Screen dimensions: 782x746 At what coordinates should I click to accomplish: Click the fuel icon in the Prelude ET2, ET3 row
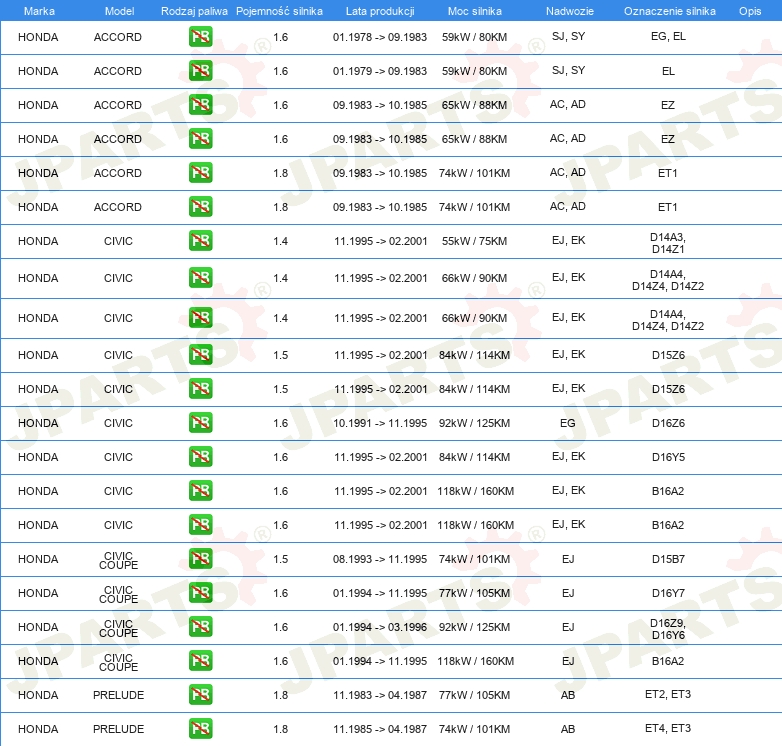200,695
